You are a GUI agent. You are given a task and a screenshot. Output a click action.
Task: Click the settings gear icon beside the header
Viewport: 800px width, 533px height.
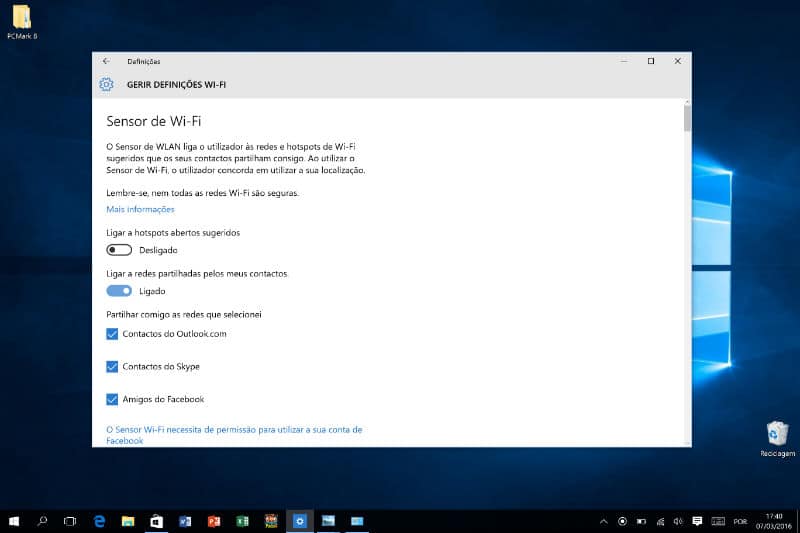(106, 85)
